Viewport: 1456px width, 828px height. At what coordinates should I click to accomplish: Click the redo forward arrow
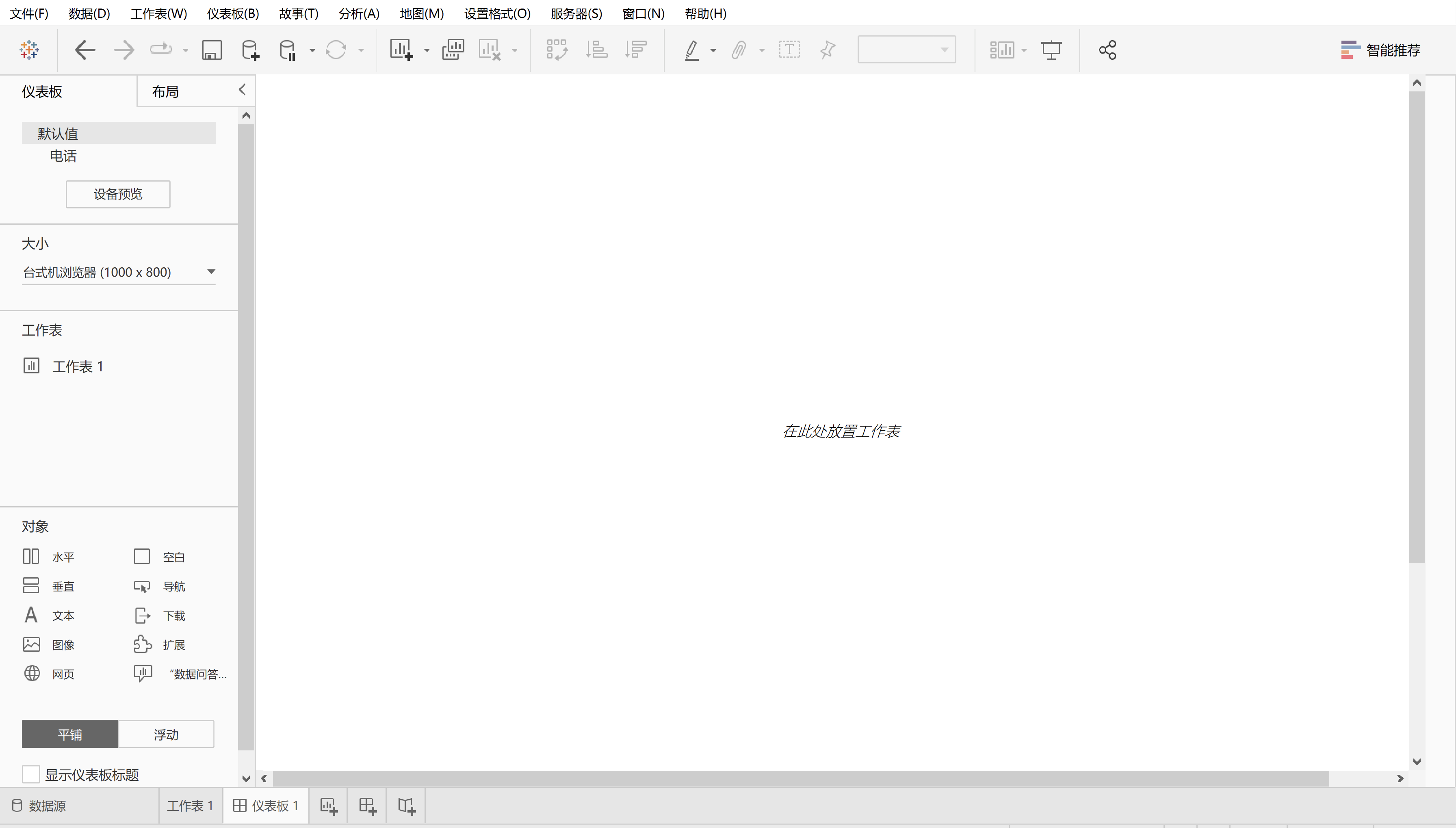[x=123, y=50]
